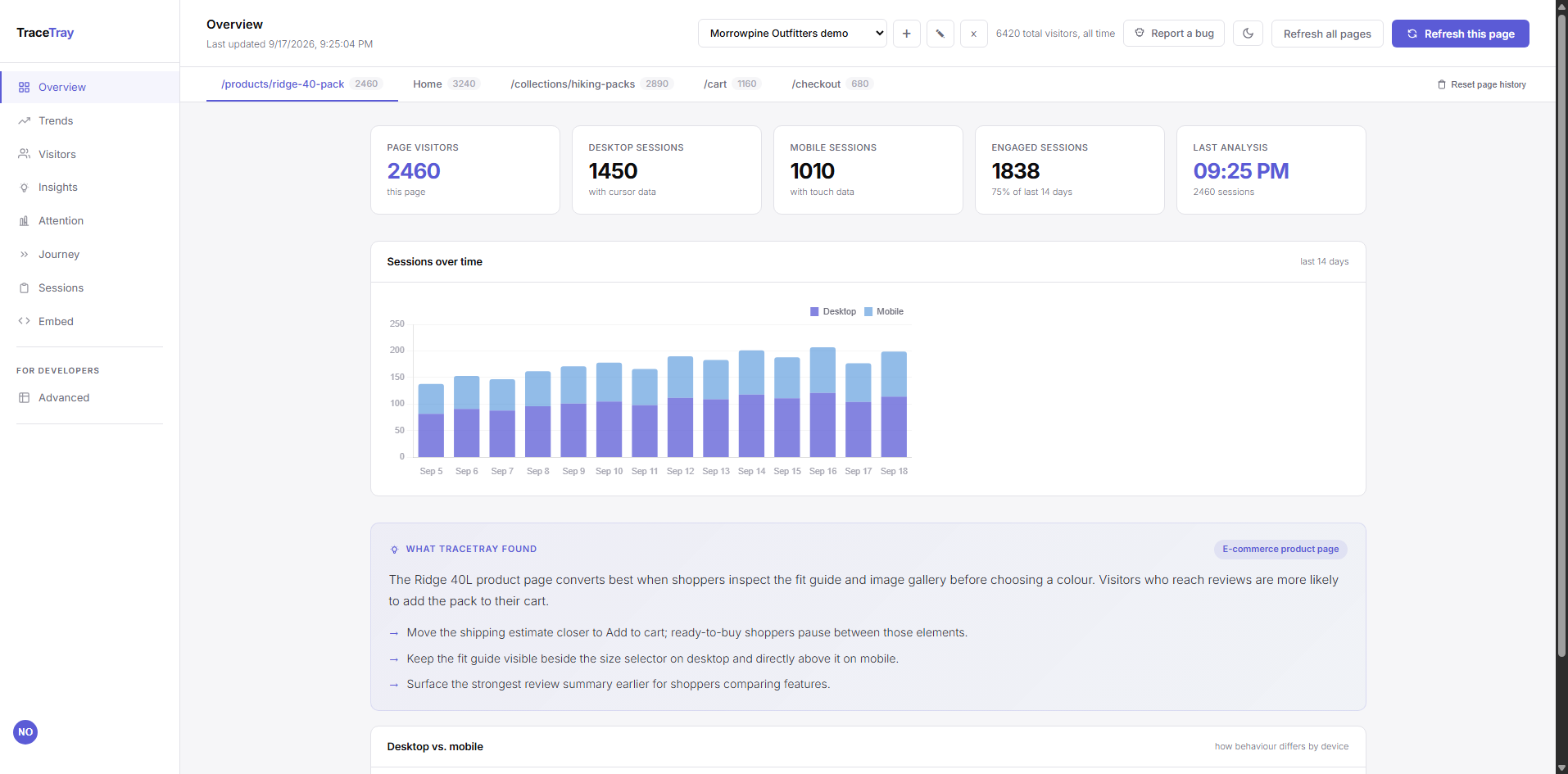This screenshot has width=1568, height=774.
Task: Open the Journey sidebar item
Action: (90, 255)
